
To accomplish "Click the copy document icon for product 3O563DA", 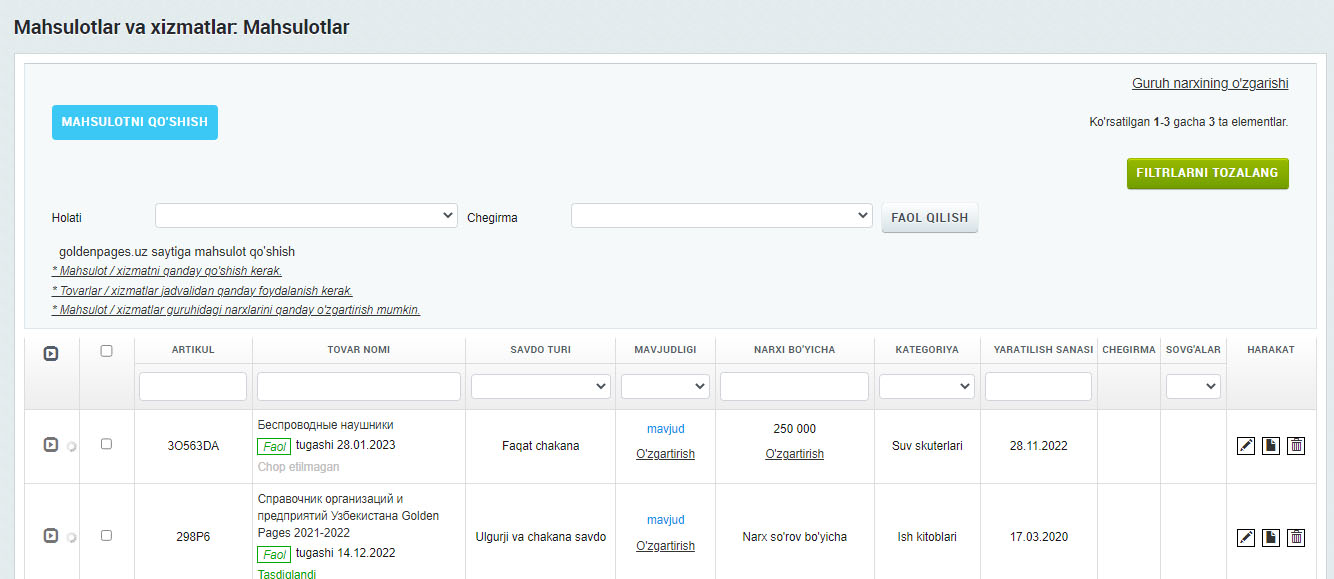I will point(1270,446).
